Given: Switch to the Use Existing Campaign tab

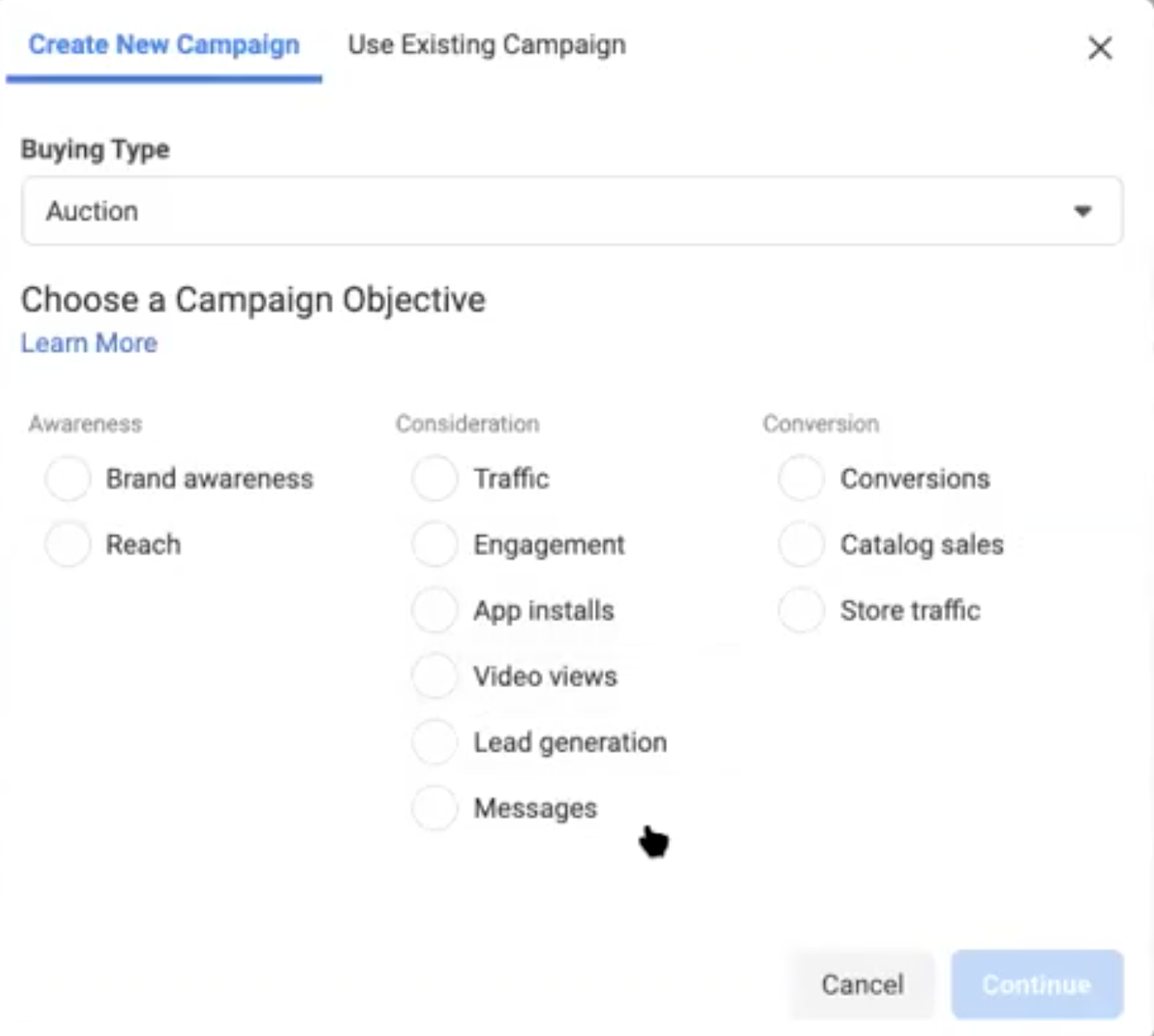Looking at the screenshot, I should (486, 45).
